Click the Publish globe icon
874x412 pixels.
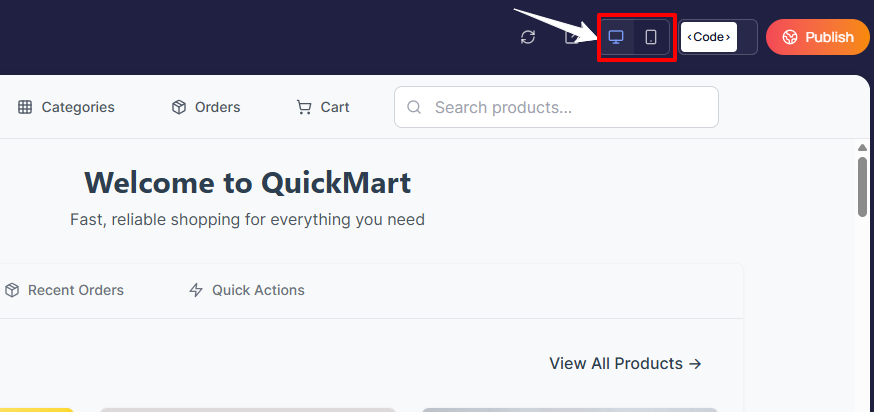(790, 37)
